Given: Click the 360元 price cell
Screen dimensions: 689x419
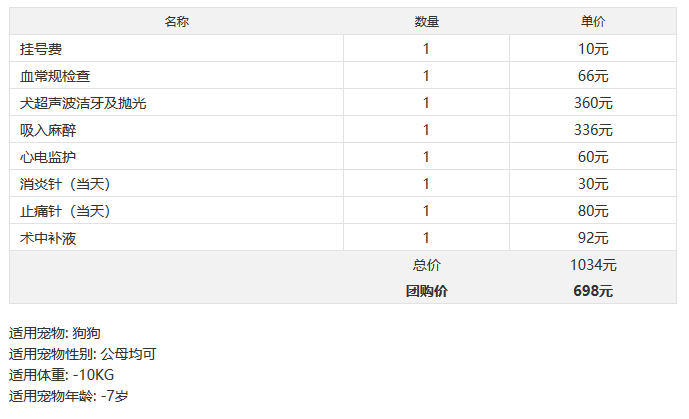Looking at the screenshot, I should point(593,103).
